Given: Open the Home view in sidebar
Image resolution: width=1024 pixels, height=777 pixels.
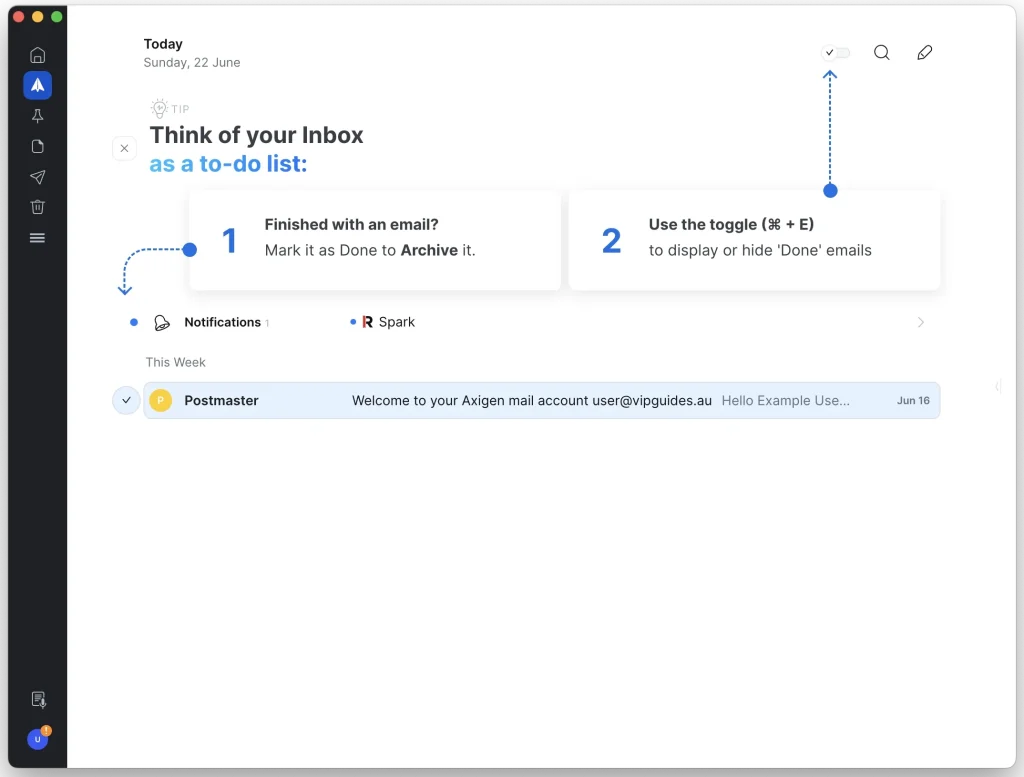Looking at the screenshot, I should [38, 55].
